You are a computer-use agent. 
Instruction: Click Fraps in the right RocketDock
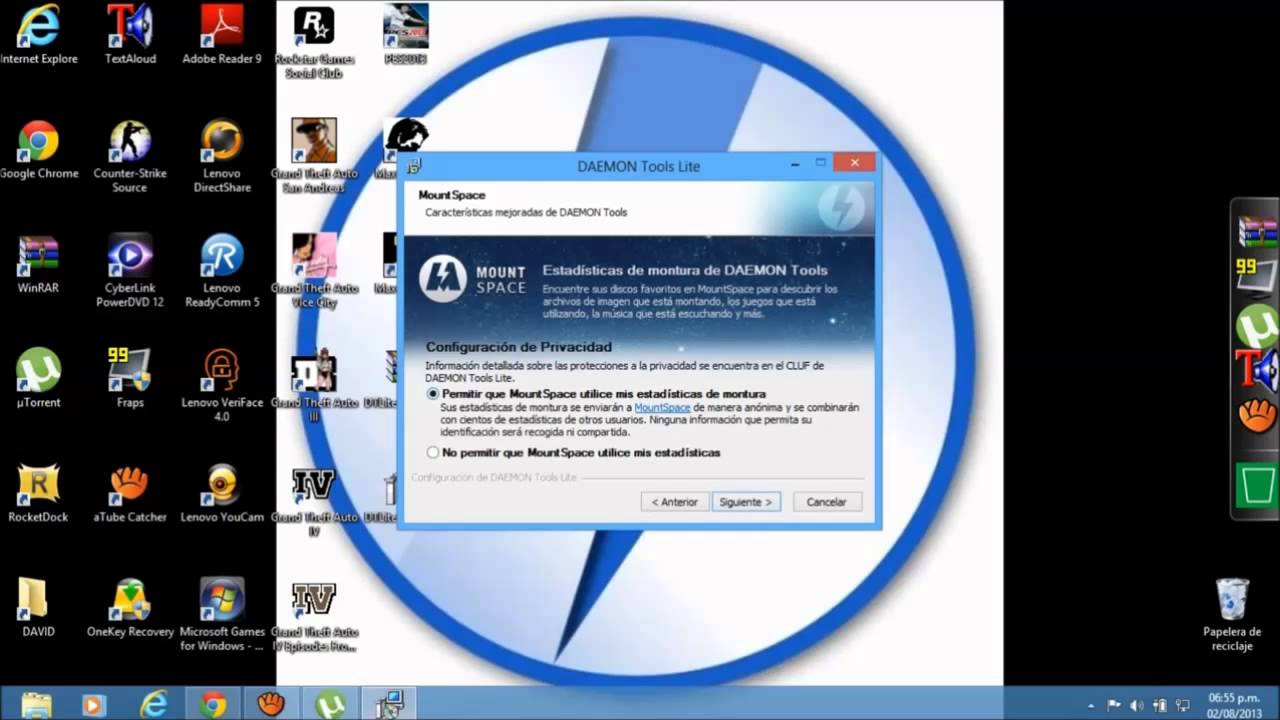[1257, 276]
